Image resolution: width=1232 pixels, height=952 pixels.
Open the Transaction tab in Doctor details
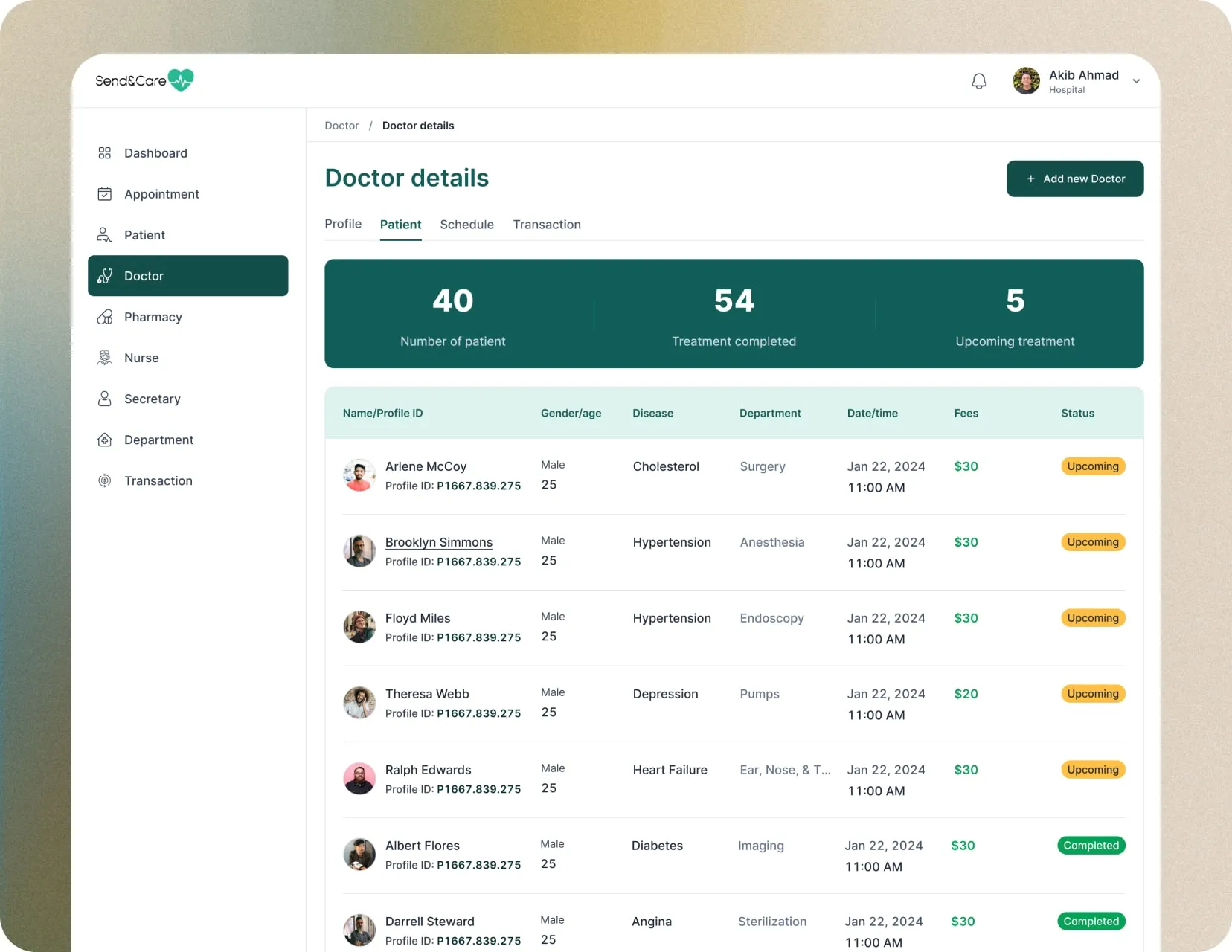coord(546,225)
